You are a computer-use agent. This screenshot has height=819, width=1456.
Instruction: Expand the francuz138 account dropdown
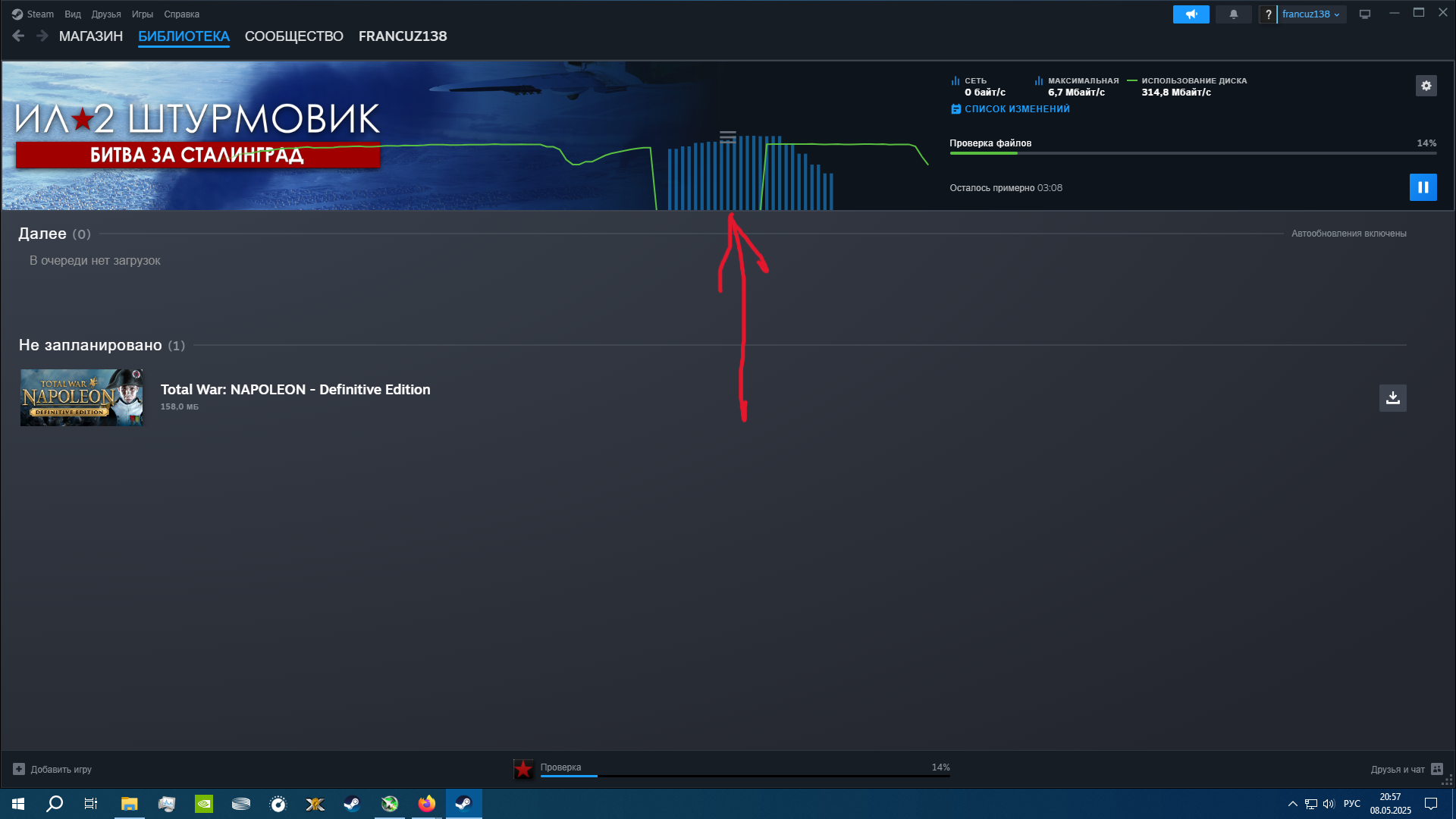tap(1311, 14)
